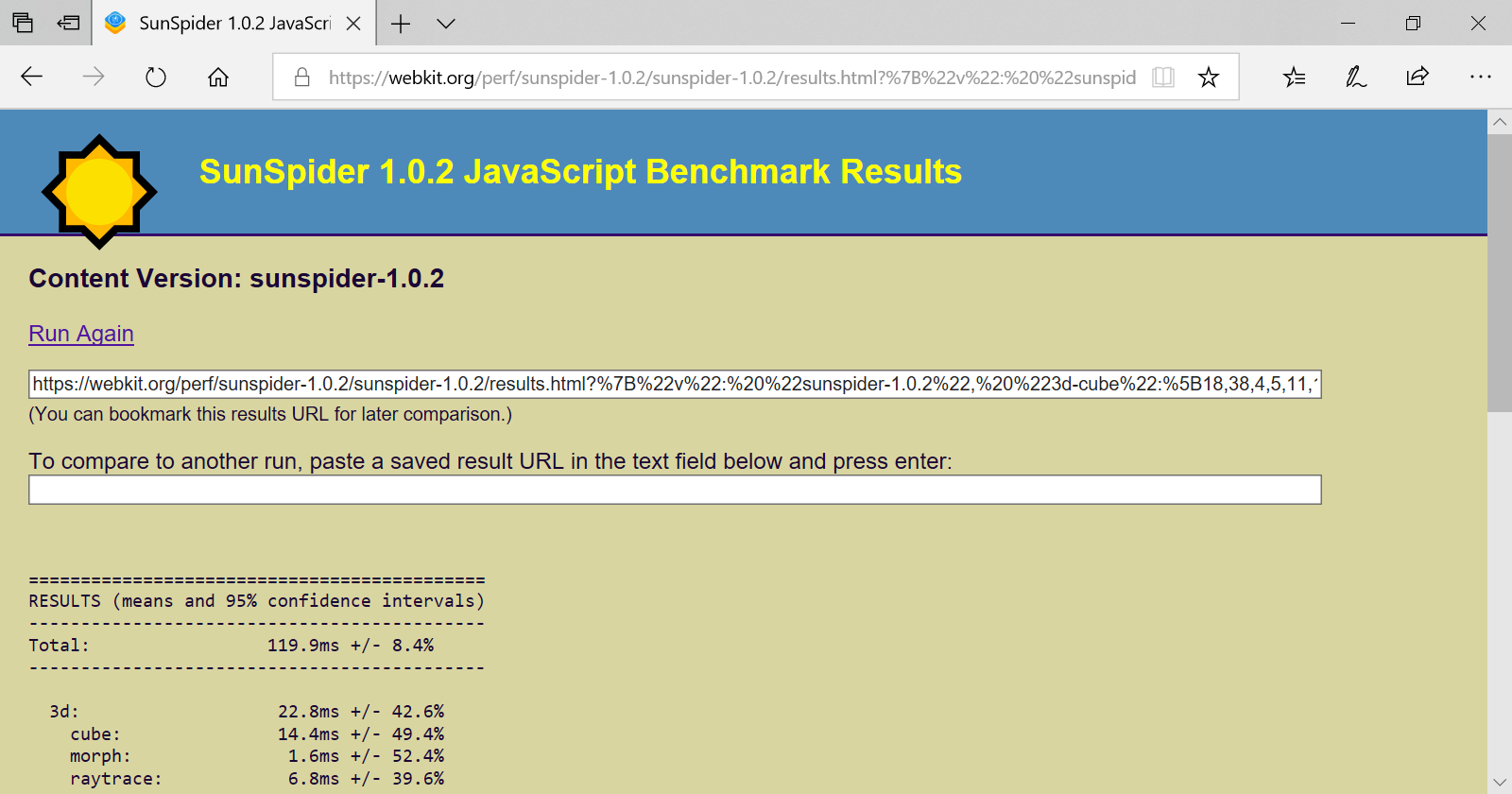Go forward with the forward arrow
This screenshot has width=1512, height=794.
point(94,77)
